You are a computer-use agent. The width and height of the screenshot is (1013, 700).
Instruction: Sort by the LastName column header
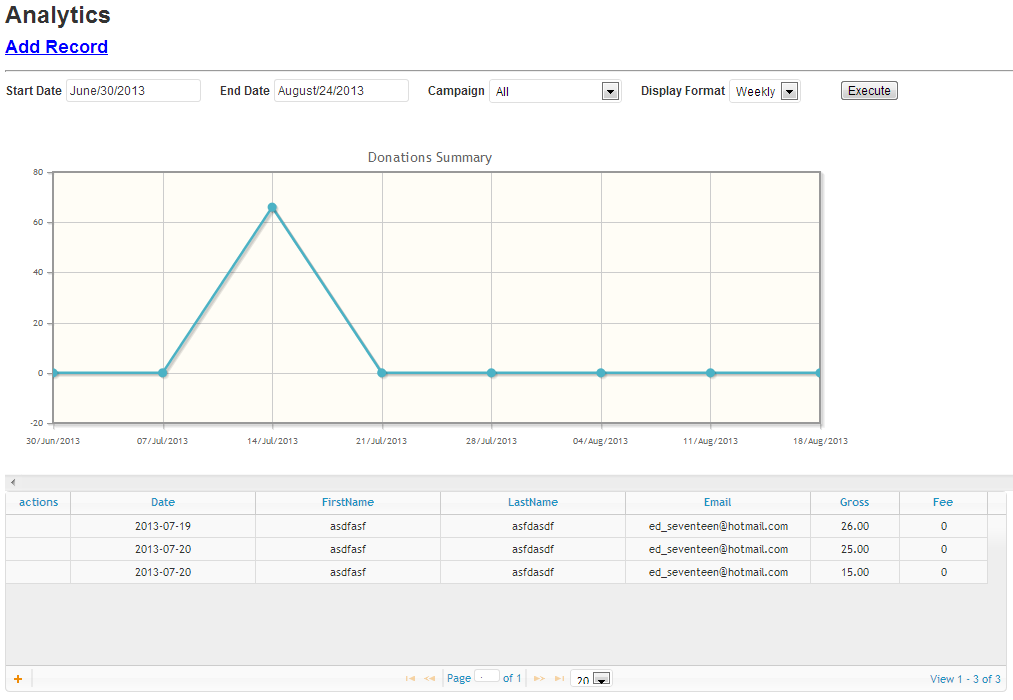pos(532,502)
